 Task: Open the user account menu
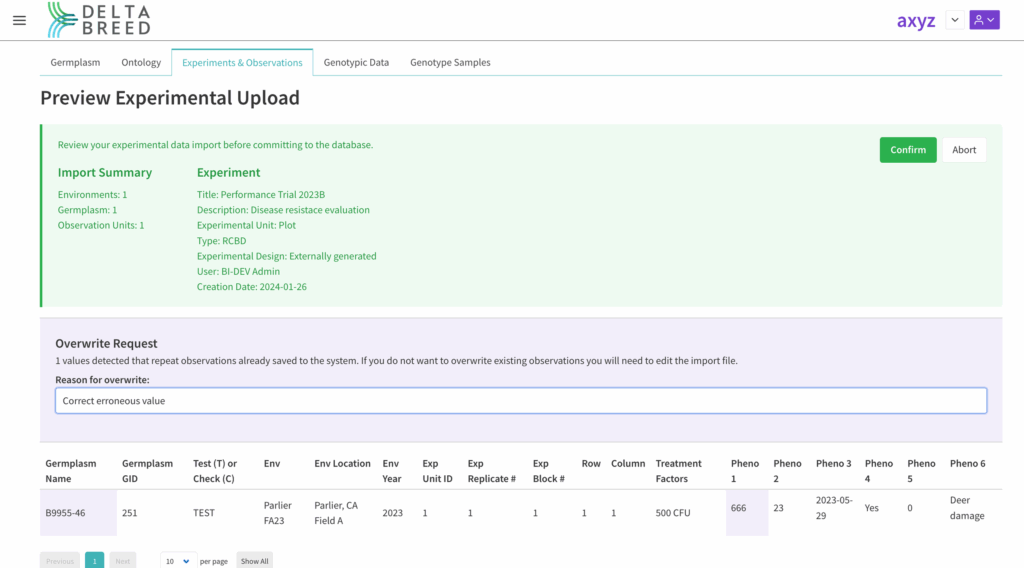(x=984, y=20)
